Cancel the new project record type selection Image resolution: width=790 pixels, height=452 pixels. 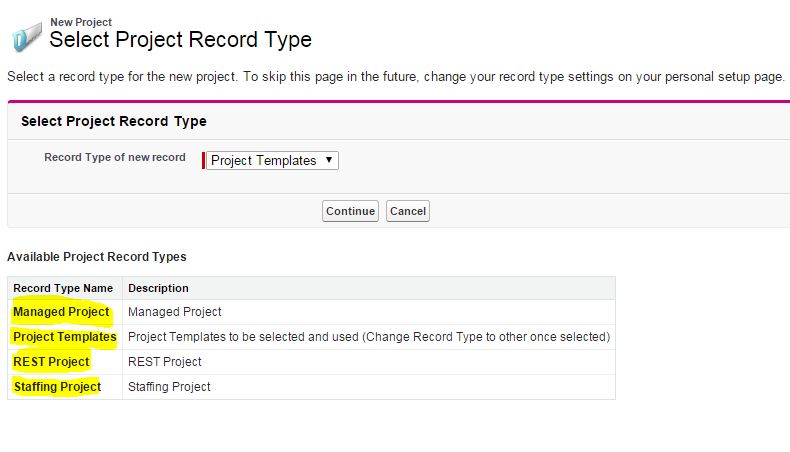coord(408,211)
